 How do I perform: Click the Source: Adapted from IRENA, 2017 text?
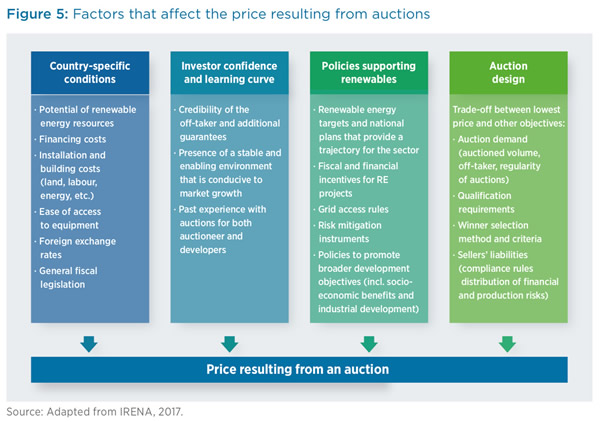95,412
